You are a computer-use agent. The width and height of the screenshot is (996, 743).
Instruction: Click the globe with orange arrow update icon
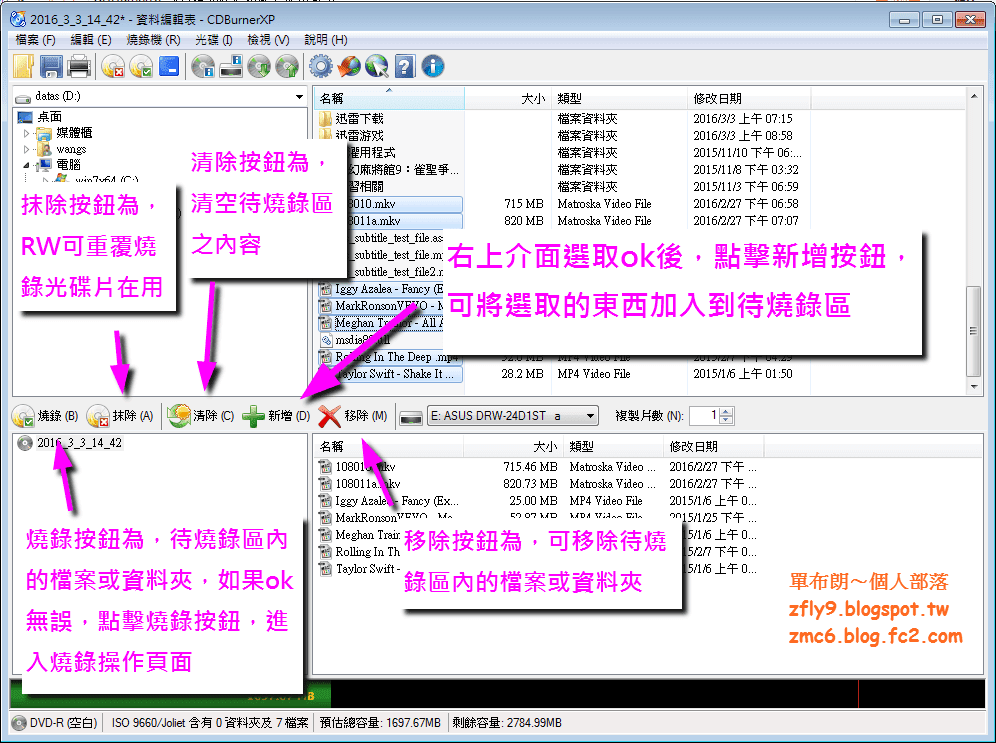point(349,66)
